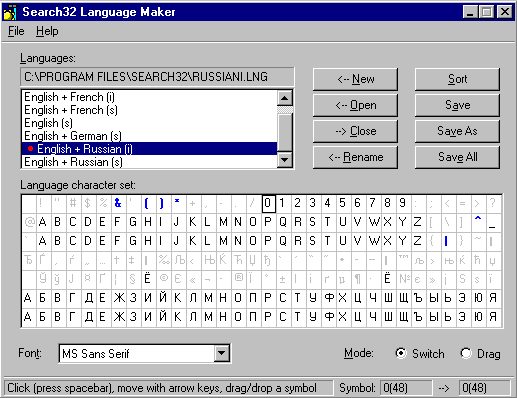Screen dimensions: 517x398
Task: Close the Search32 Language Maker window
Action: pyautogui.click(x=505, y=12)
